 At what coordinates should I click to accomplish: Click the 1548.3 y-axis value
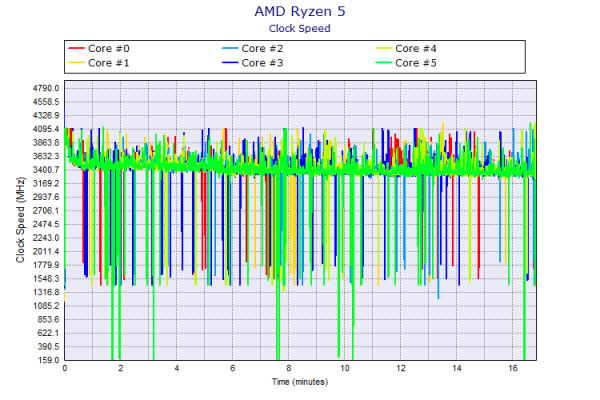(x=46, y=279)
